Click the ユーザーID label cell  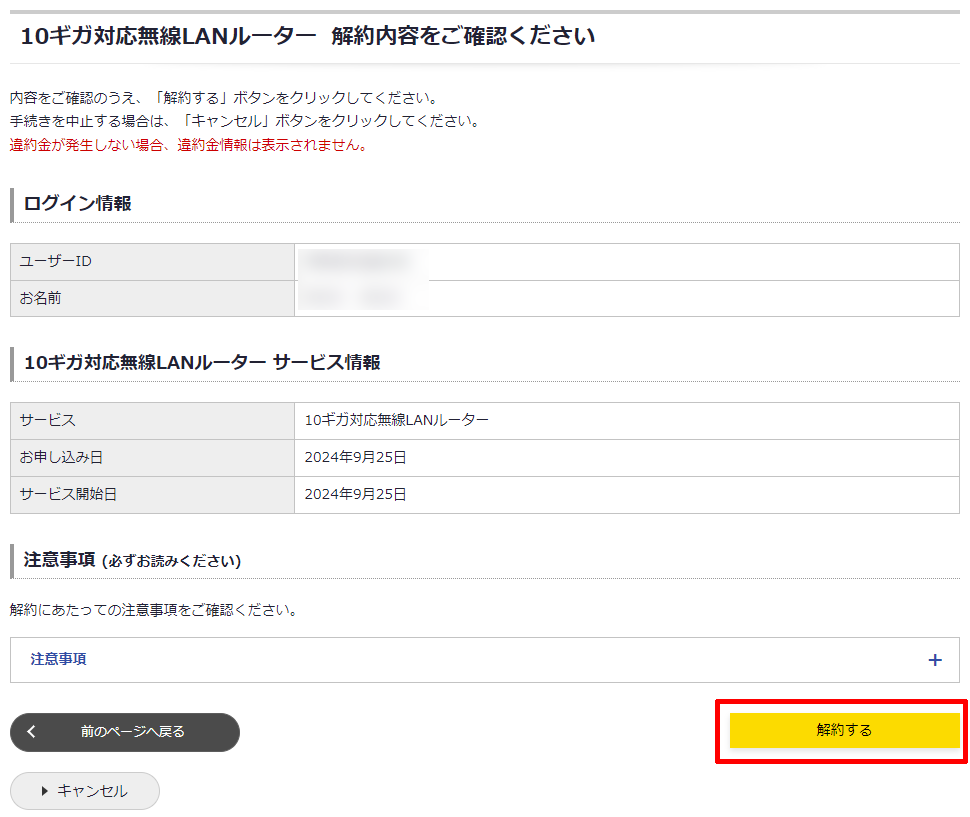click(x=152, y=262)
